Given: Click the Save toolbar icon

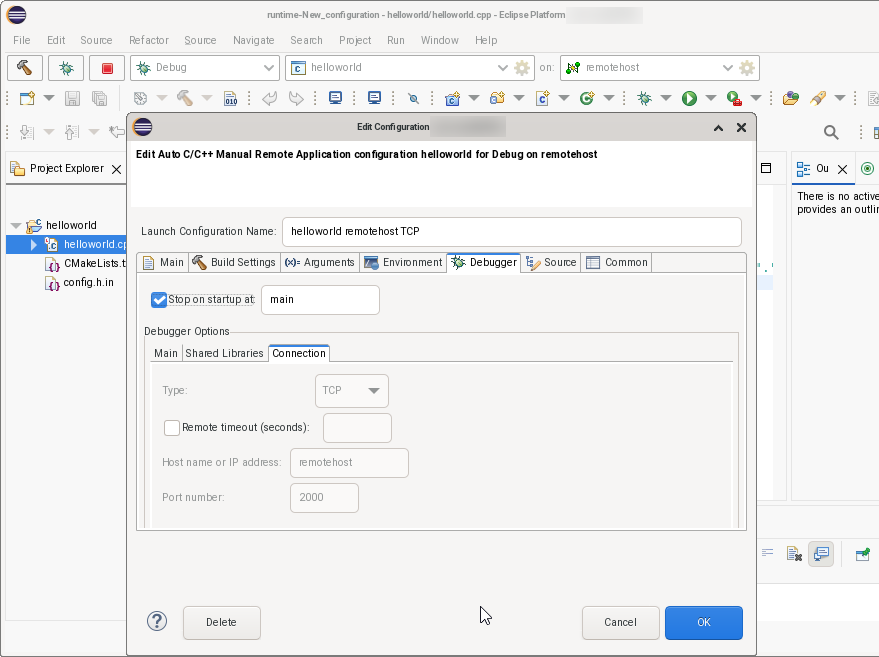Looking at the screenshot, I should pos(71,97).
